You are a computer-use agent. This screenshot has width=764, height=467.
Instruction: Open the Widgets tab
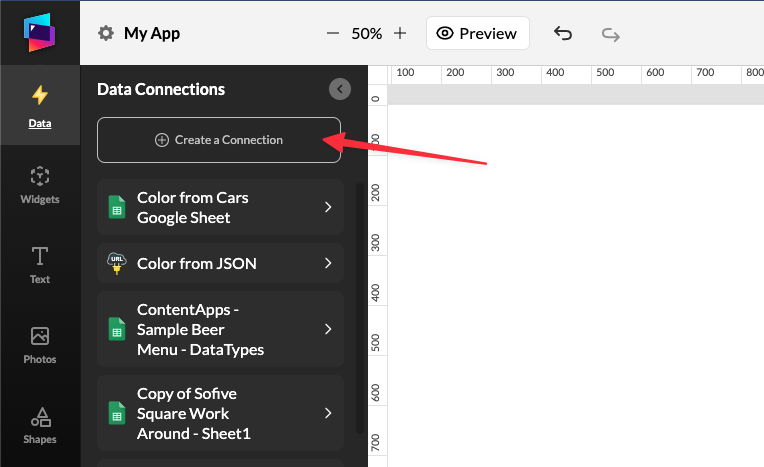click(x=40, y=185)
